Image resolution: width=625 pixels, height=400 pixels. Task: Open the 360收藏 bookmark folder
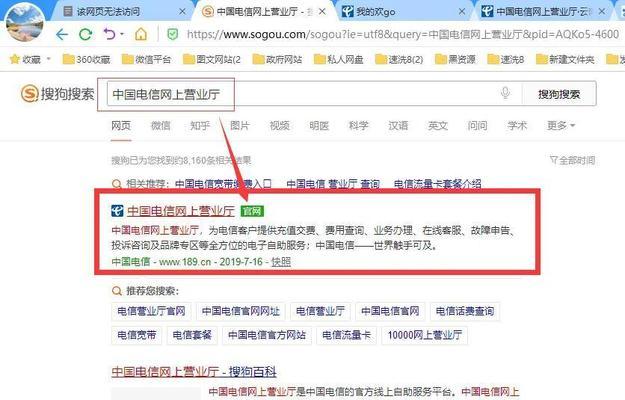(86, 59)
